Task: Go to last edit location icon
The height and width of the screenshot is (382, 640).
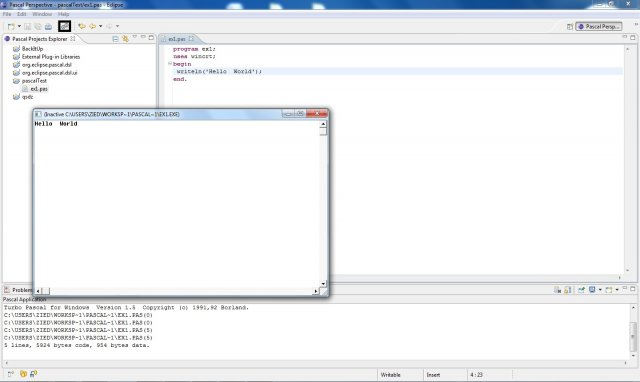Action: [x=82, y=26]
